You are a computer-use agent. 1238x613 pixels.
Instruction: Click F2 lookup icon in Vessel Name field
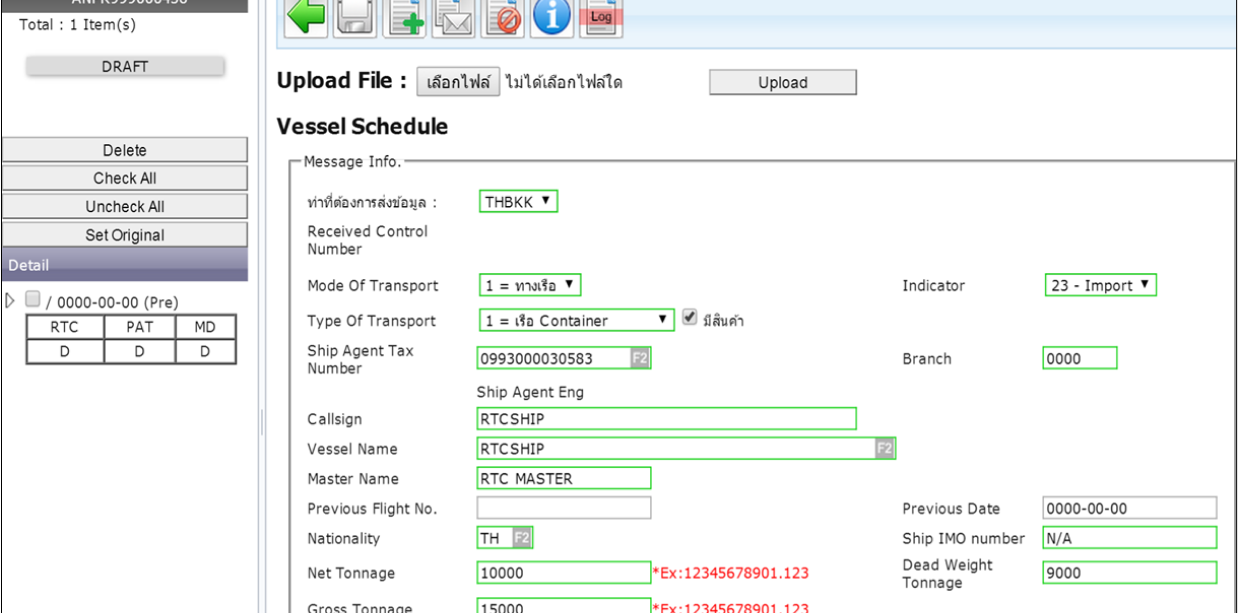884,449
